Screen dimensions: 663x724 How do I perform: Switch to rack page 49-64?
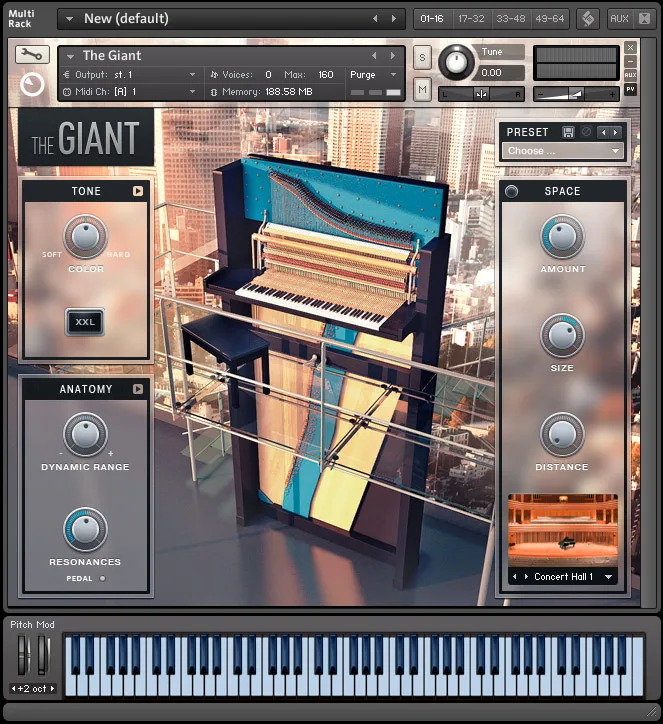click(x=549, y=18)
